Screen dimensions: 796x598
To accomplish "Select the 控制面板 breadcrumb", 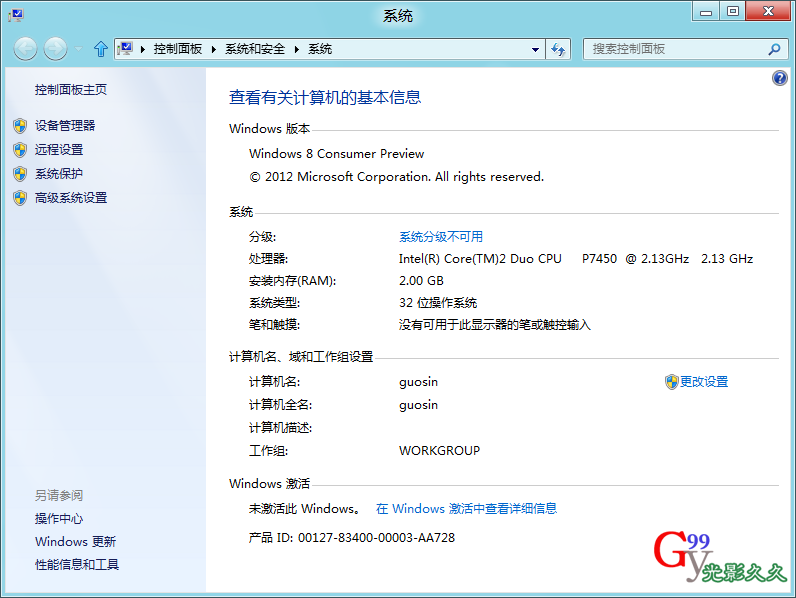I will tap(178, 49).
